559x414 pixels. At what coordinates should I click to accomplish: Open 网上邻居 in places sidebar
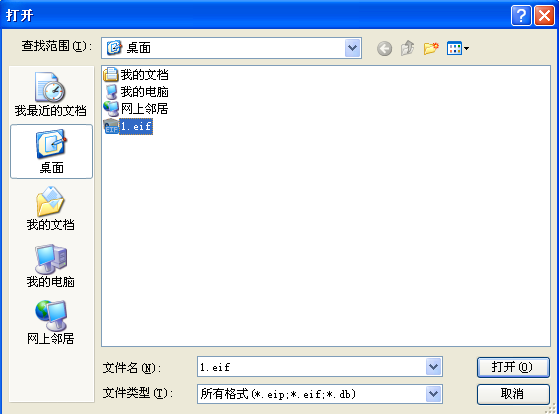pyautogui.click(x=51, y=323)
